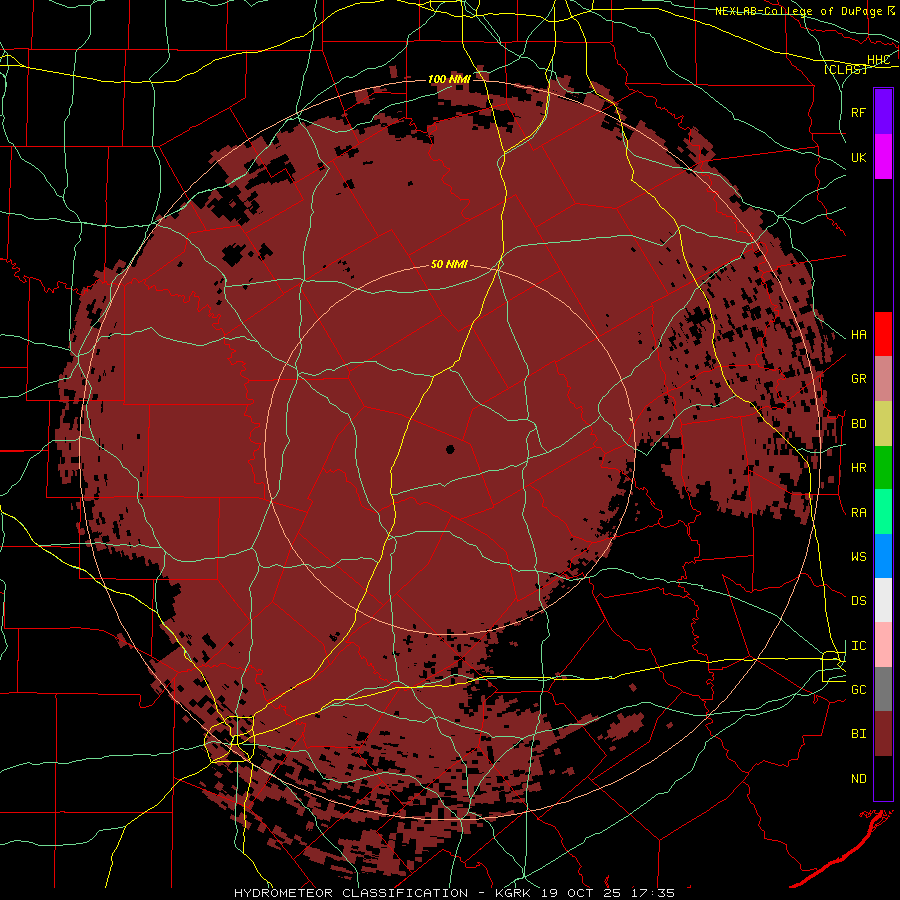Select the IC light-pink legend swatch
This screenshot has width=900, height=900.
(883, 645)
